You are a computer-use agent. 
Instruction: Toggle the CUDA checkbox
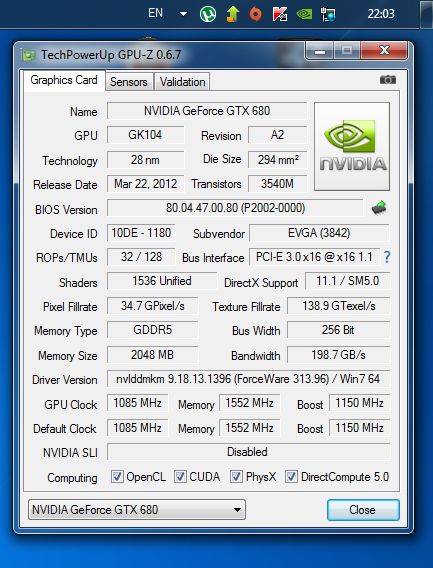point(180,476)
